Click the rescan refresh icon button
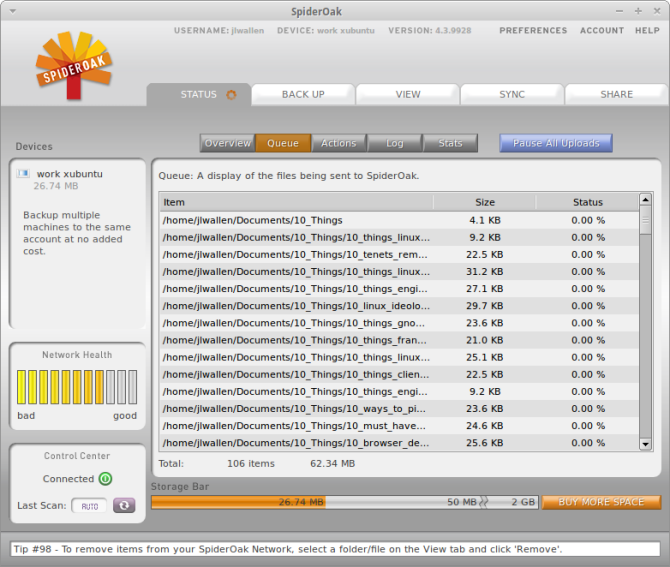670x567 pixels. [124, 505]
